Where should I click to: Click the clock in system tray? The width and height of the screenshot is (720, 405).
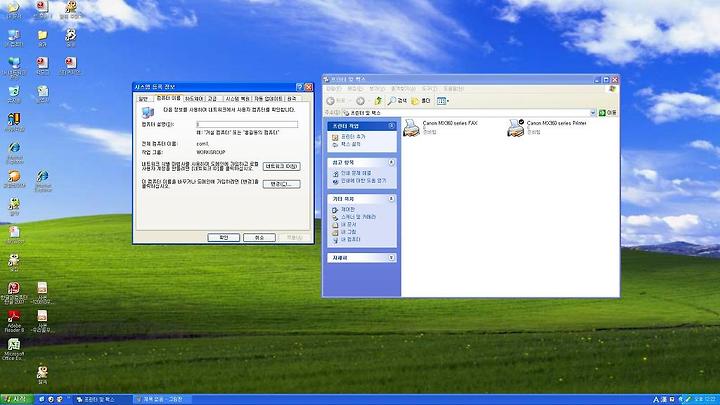pos(706,399)
